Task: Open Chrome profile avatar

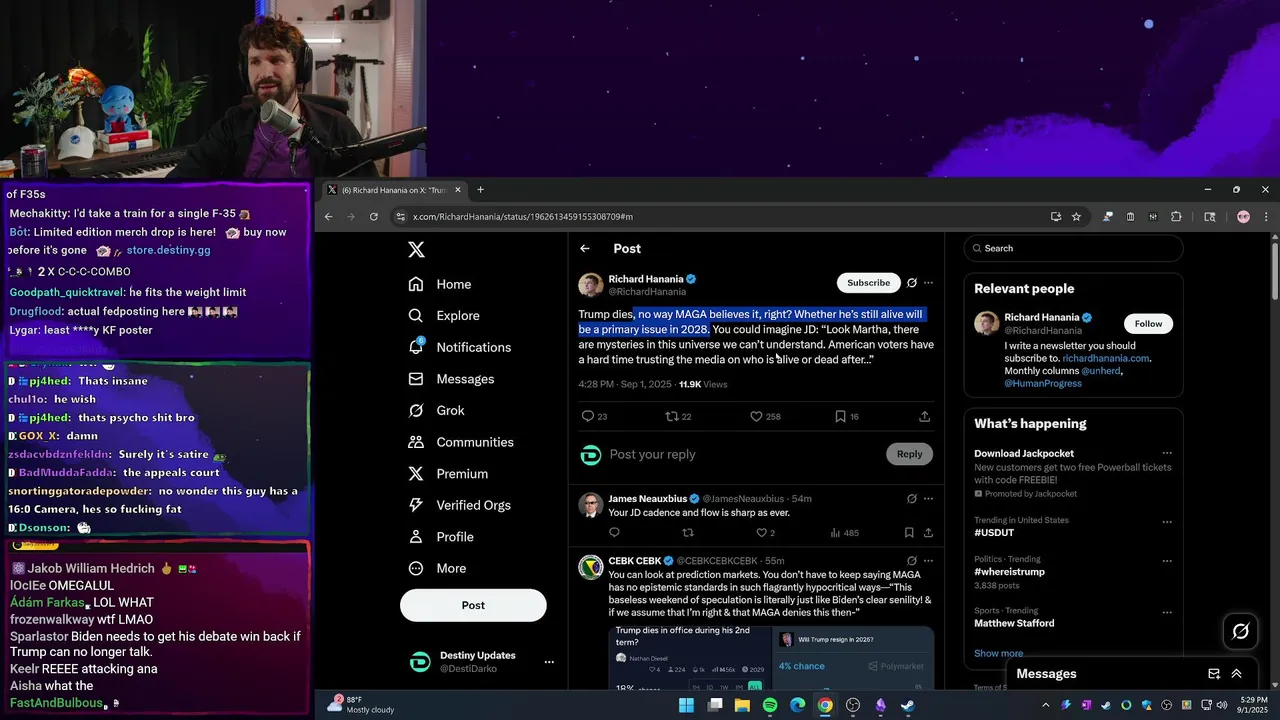Action: tap(1243, 216)
